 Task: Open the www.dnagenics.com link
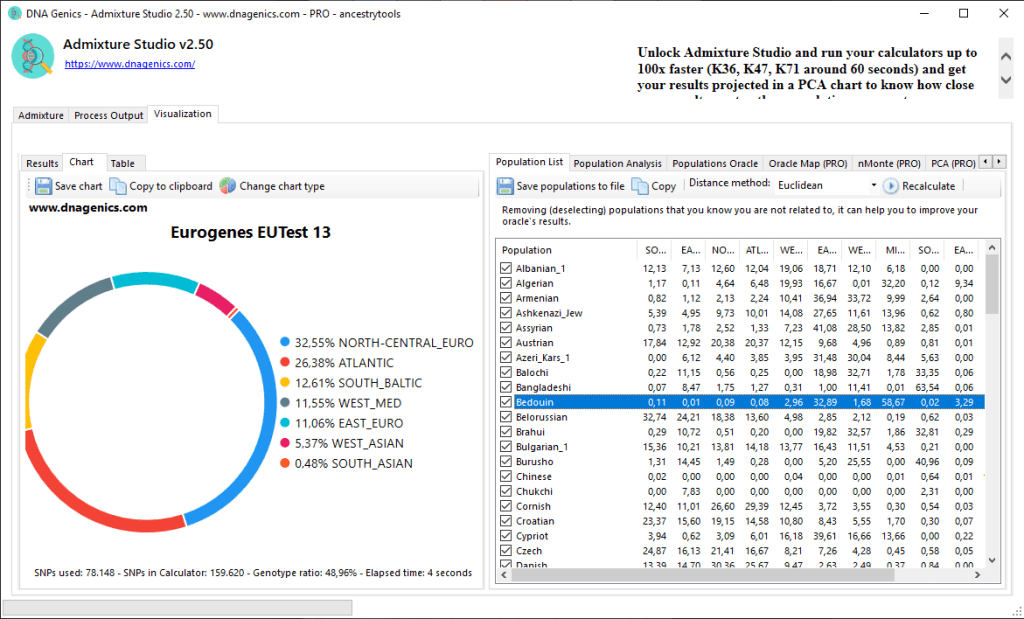(129, 64)
